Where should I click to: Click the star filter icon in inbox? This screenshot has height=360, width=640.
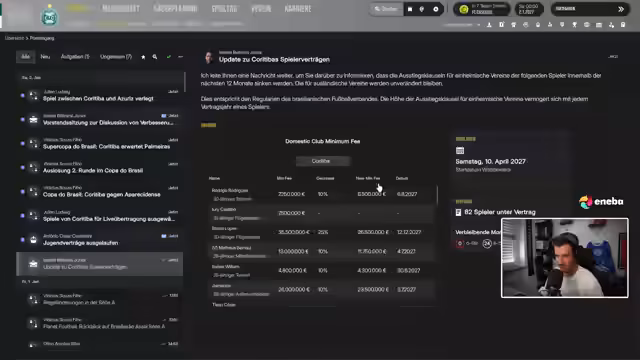pos(143,57)
